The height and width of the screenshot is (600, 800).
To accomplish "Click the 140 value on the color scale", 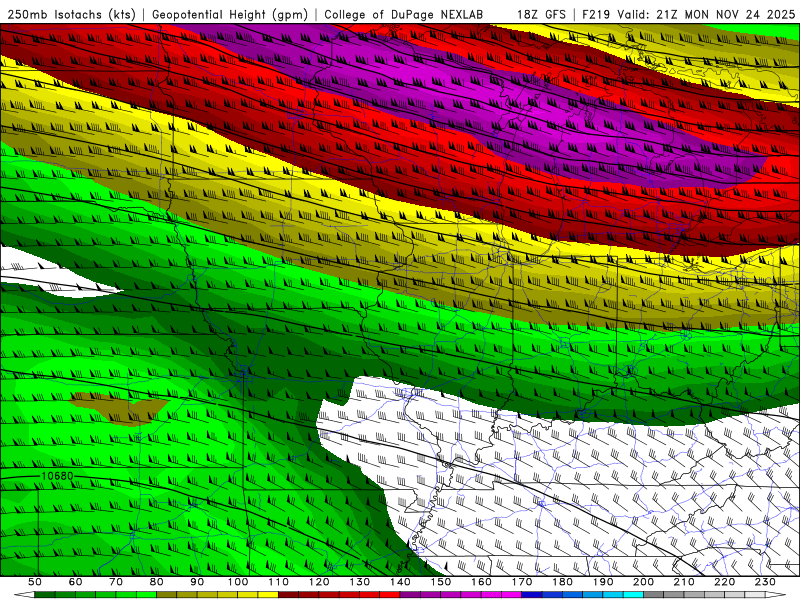I will [401, 582].
